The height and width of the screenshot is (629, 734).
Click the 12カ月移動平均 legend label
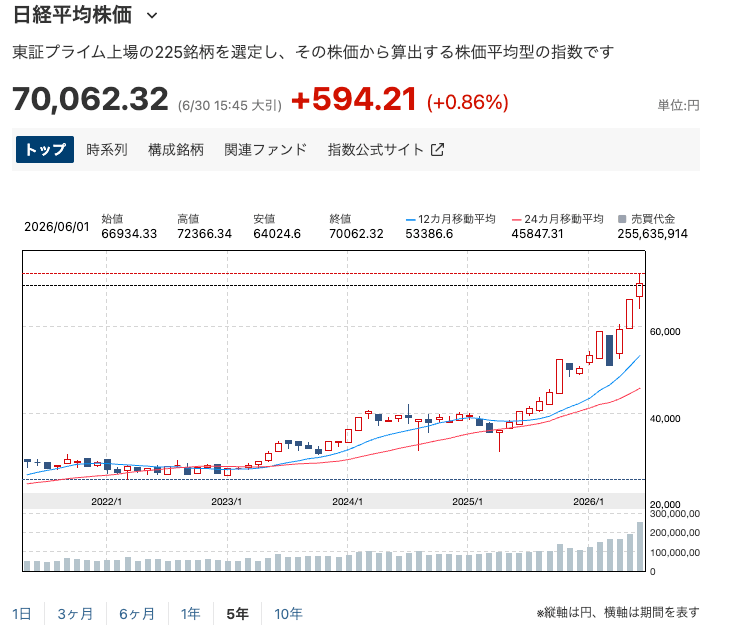tap(456, 219)
